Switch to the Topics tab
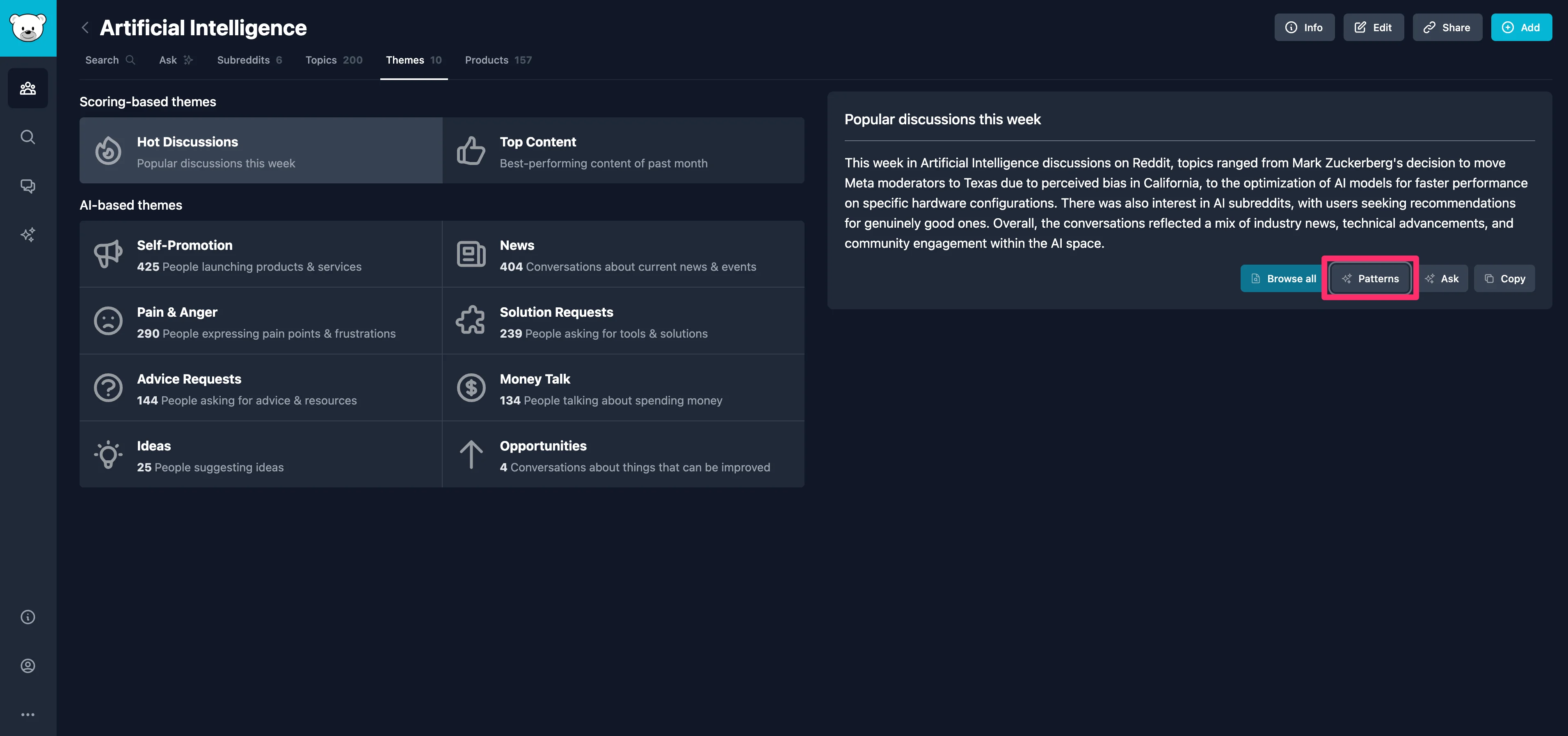 334,59
